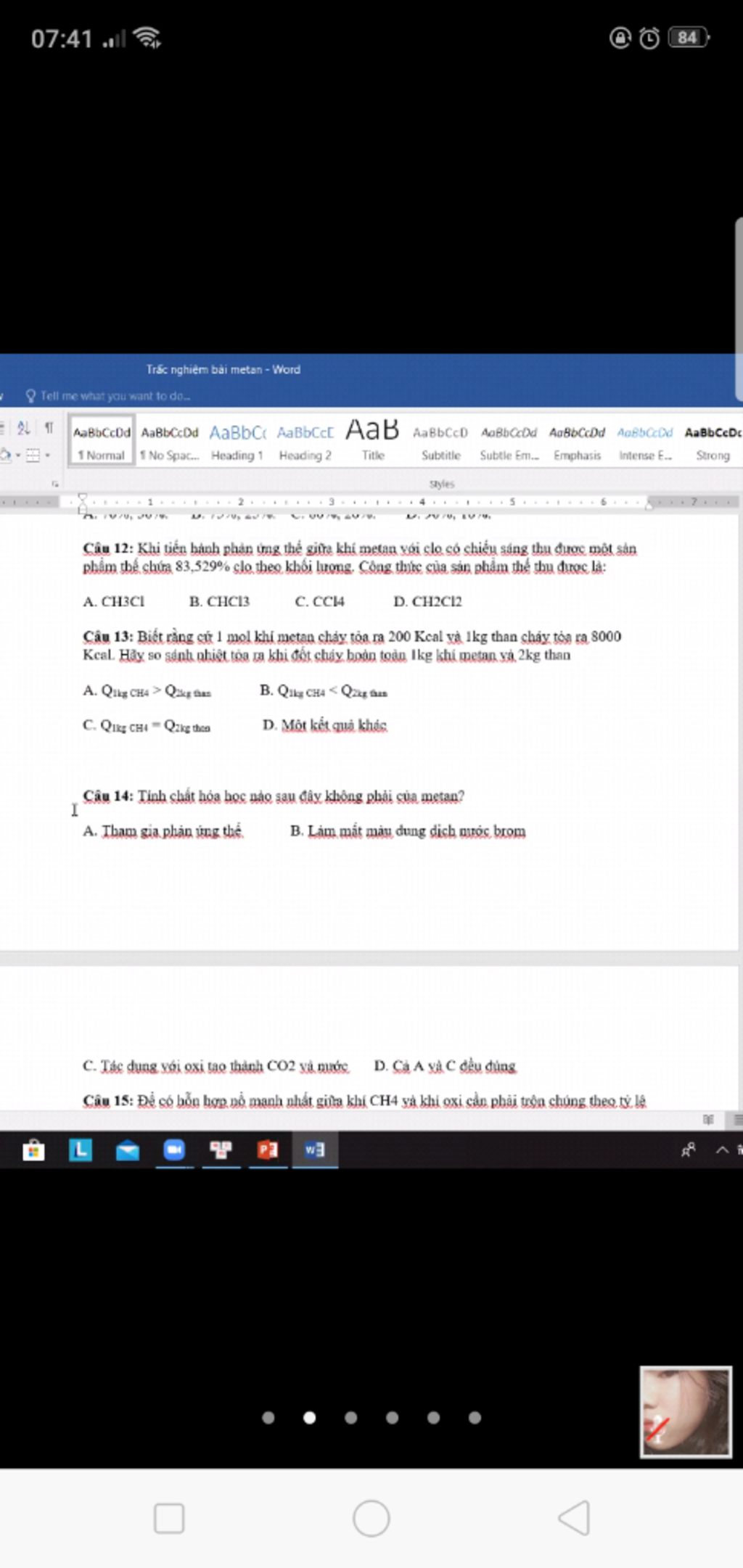Screen dimensions: 743x1568
Task: Open the Borders dropdown arrow
Action: [x=48, y=455]
